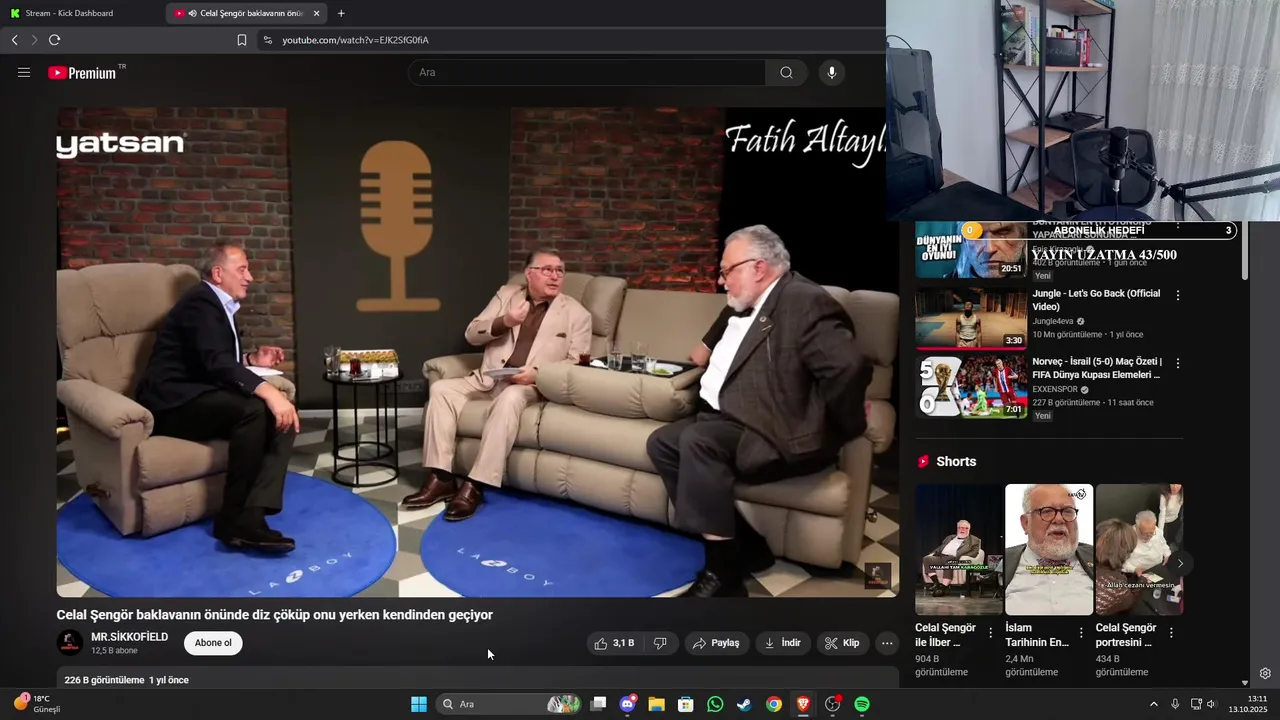Create a clip with Klip button
The image size is (1280, 720).
[x=842, y=643]
